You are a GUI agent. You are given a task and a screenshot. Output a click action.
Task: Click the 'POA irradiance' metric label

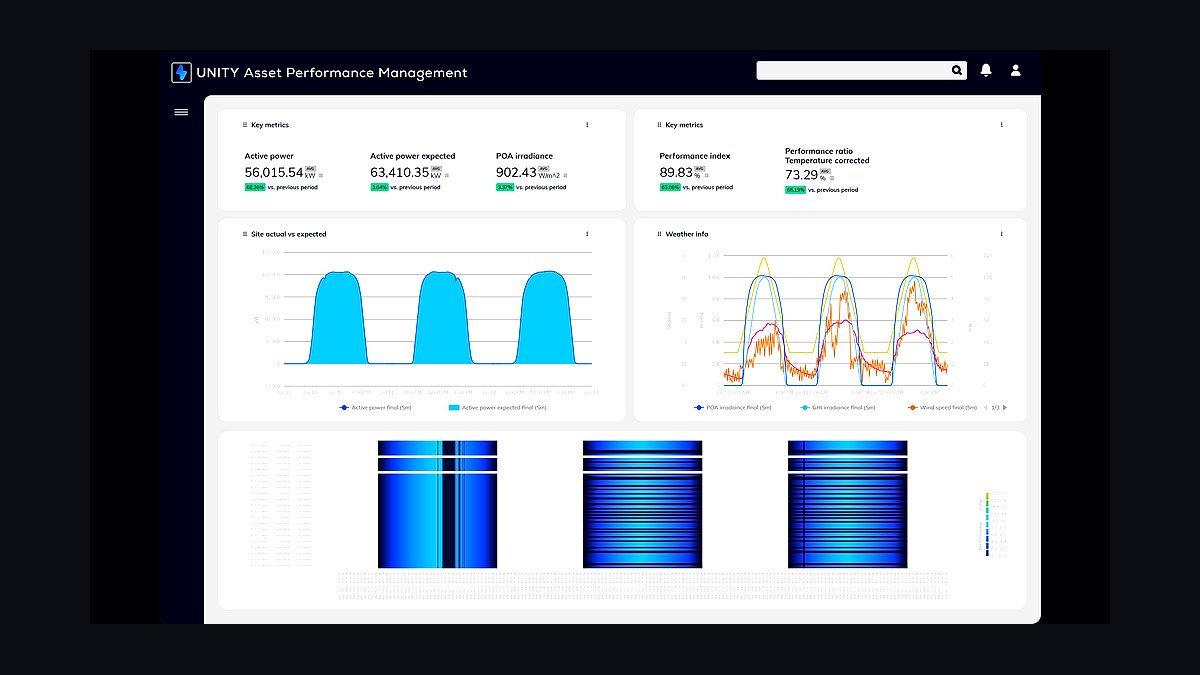(x=524, y=156)
